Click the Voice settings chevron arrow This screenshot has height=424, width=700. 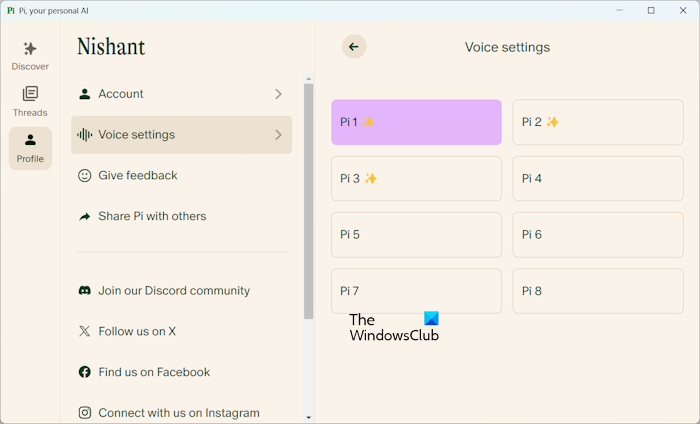[278, 135]
